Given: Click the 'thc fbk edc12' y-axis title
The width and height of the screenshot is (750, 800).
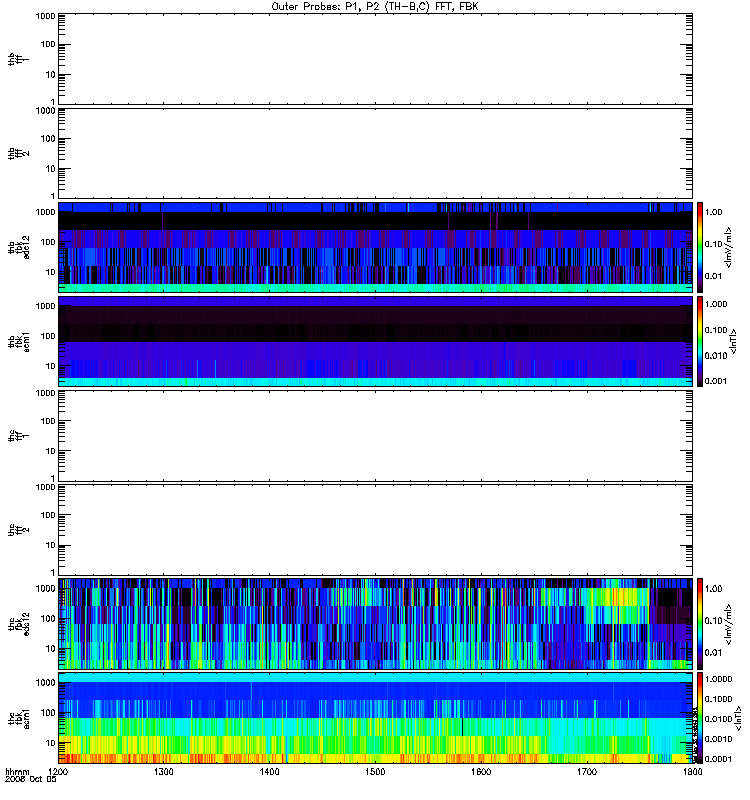Looking at the screenshot, I should click(x=18, y=624).
